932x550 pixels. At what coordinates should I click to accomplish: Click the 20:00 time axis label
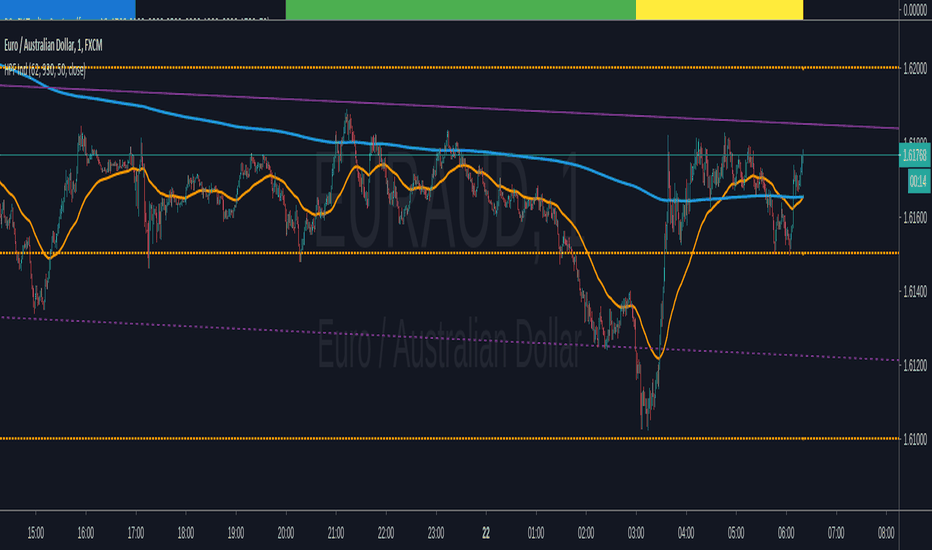point(286,533)
